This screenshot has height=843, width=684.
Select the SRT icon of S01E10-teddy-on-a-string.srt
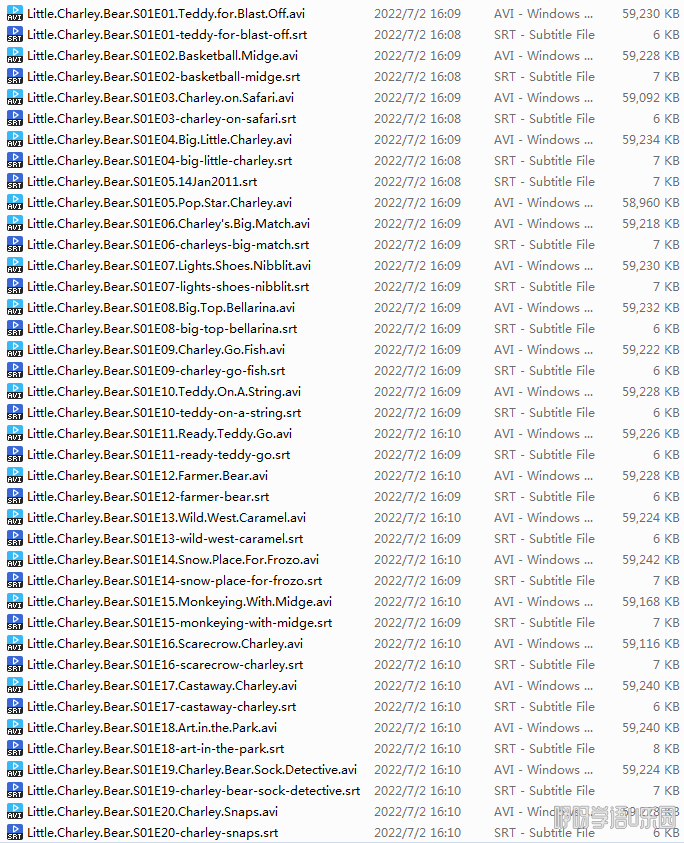15,412
